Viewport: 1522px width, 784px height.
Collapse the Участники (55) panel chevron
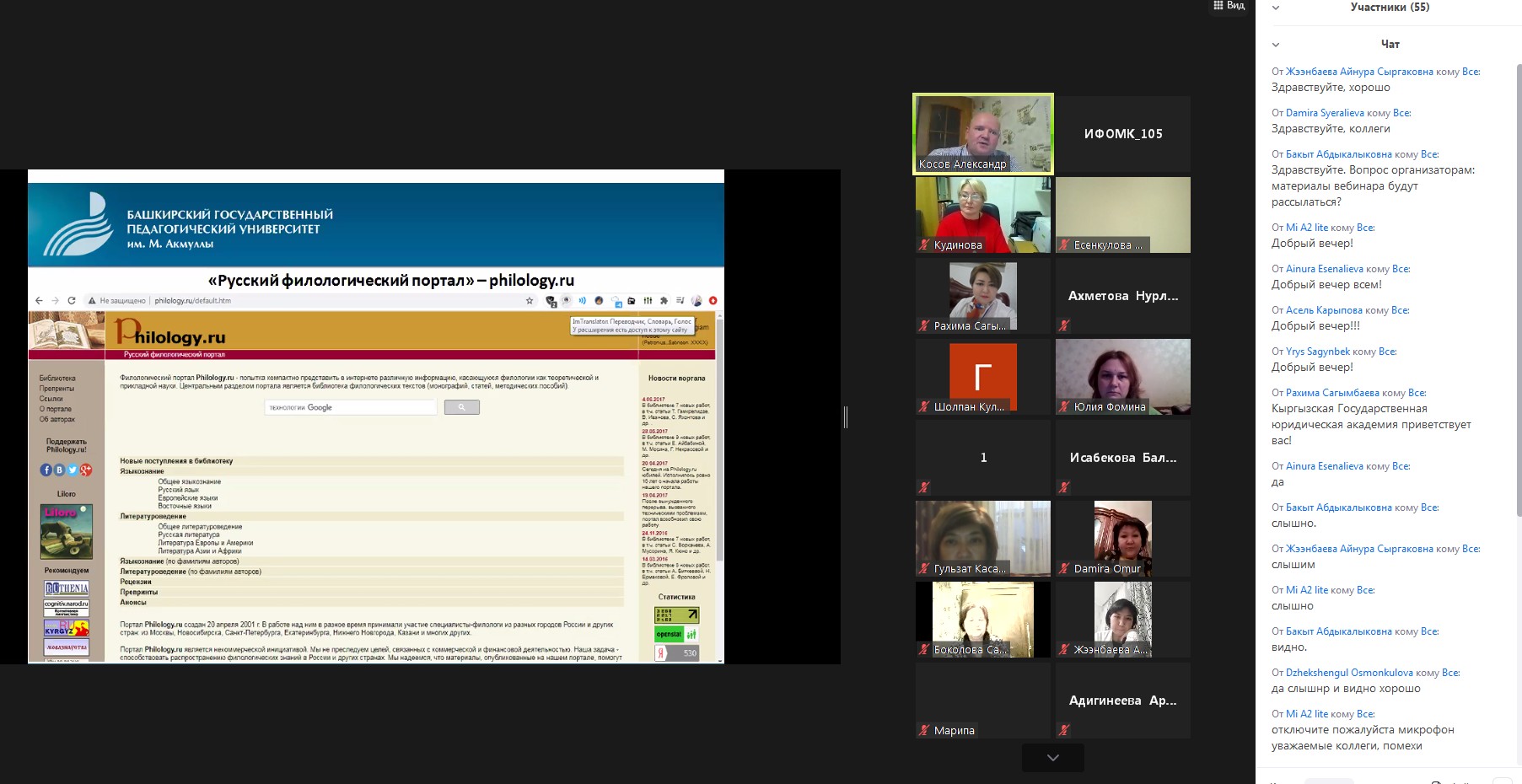tap(1276, 8)
